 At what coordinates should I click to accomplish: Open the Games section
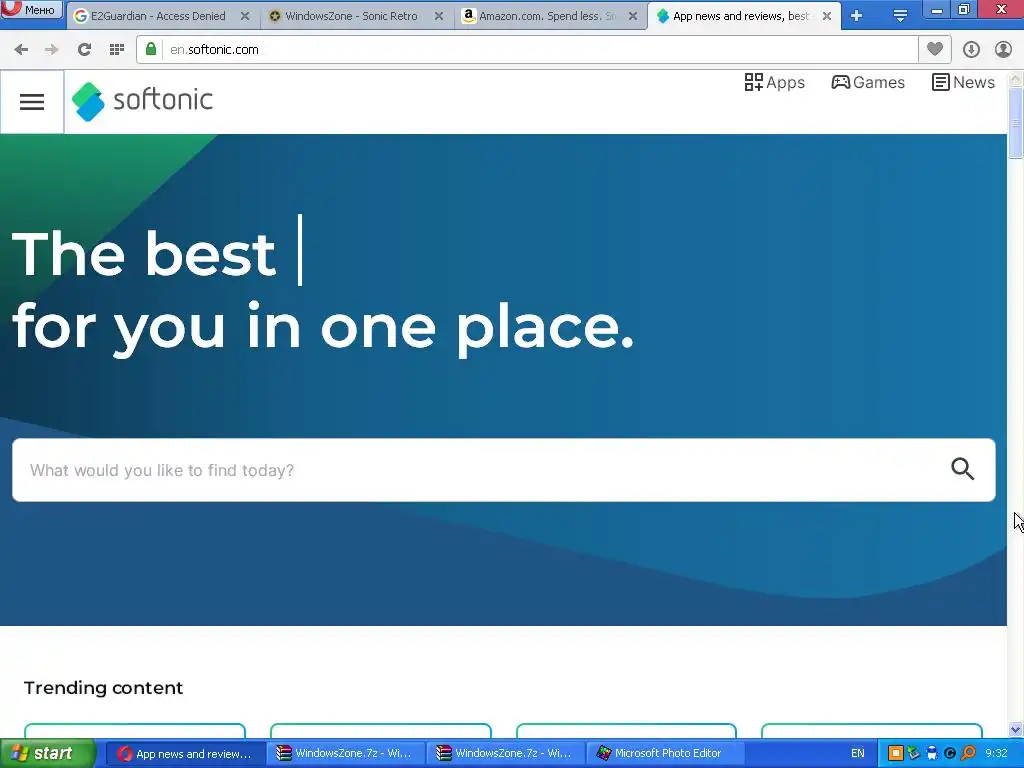pyautogui.click(x=868, y=82)
